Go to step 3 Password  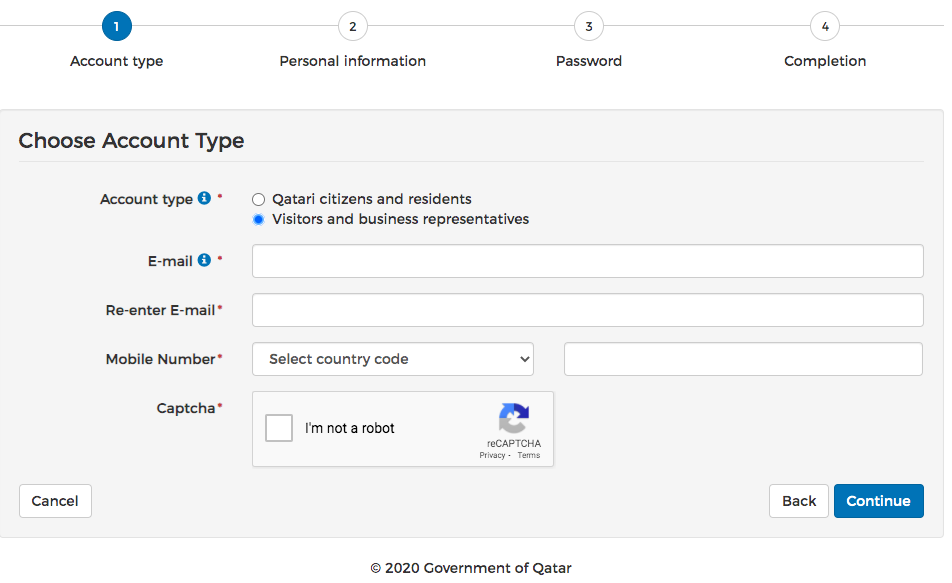589,26
